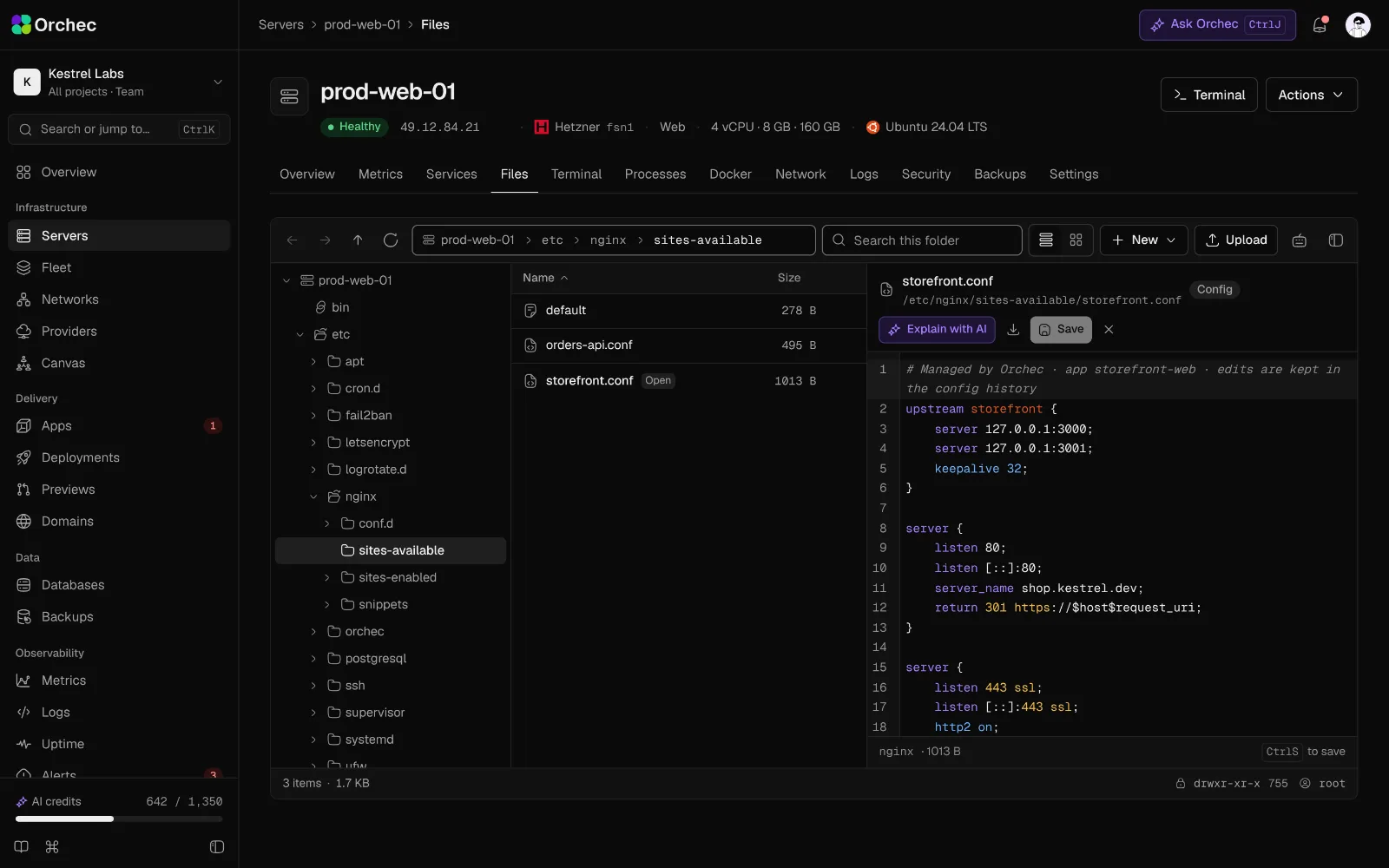Viewport: 1389px width, 868px height.
Task: Open Previews in sidebar
Action: pyautogui.click(x=119, y=490)
